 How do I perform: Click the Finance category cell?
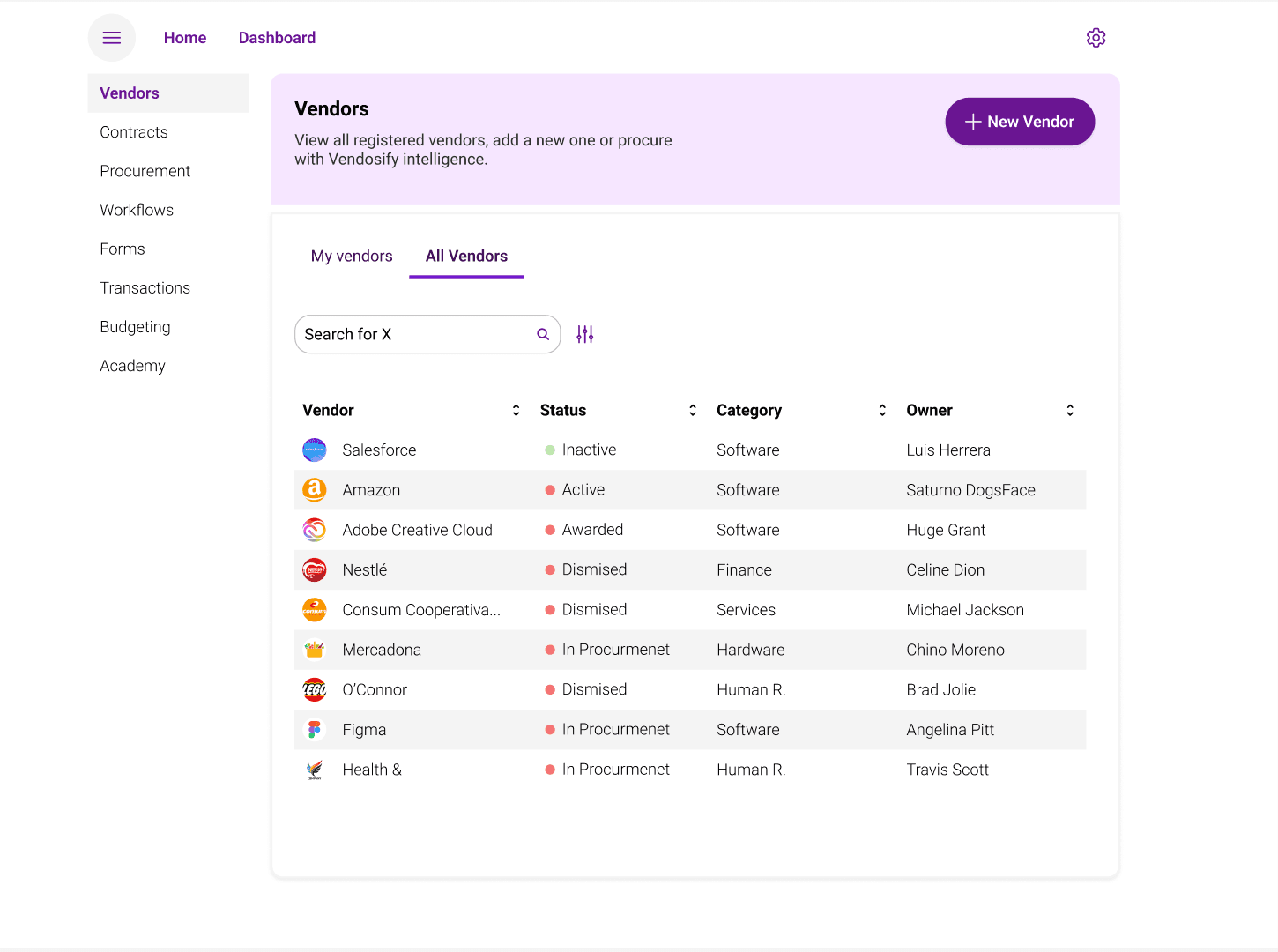click(744, 570)
